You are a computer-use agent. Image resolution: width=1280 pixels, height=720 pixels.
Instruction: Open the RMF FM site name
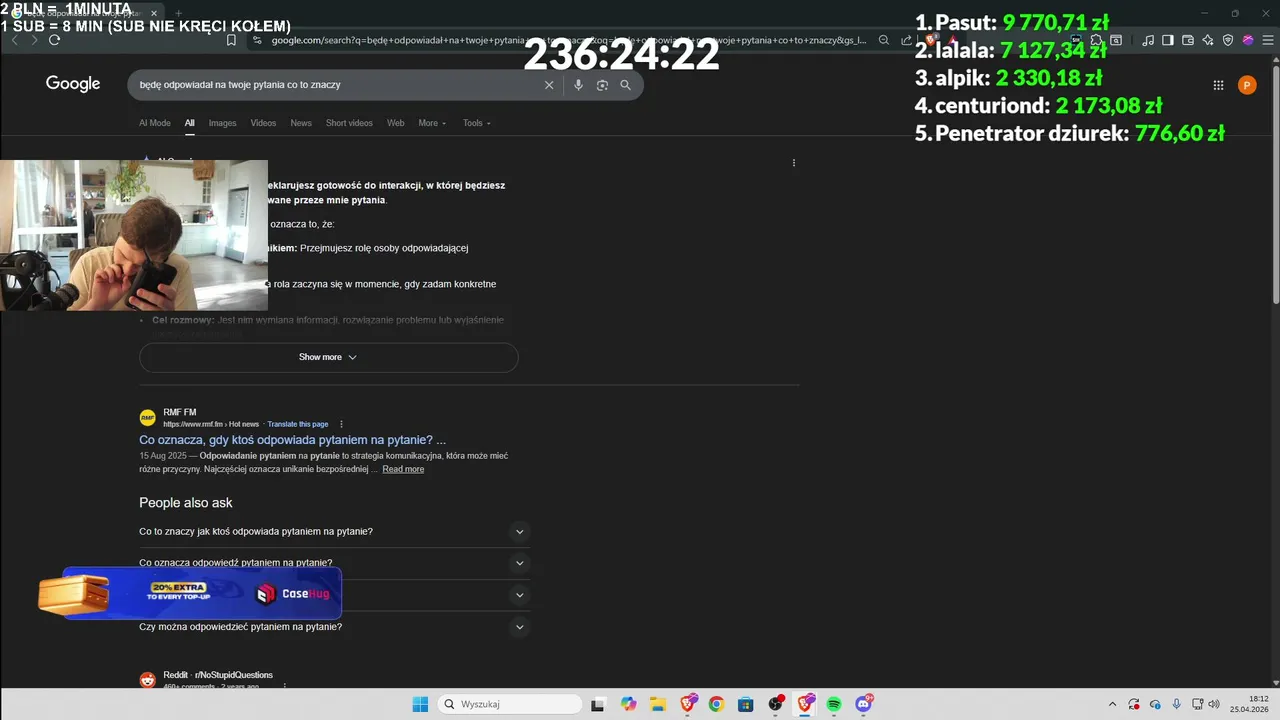(180, 412)
